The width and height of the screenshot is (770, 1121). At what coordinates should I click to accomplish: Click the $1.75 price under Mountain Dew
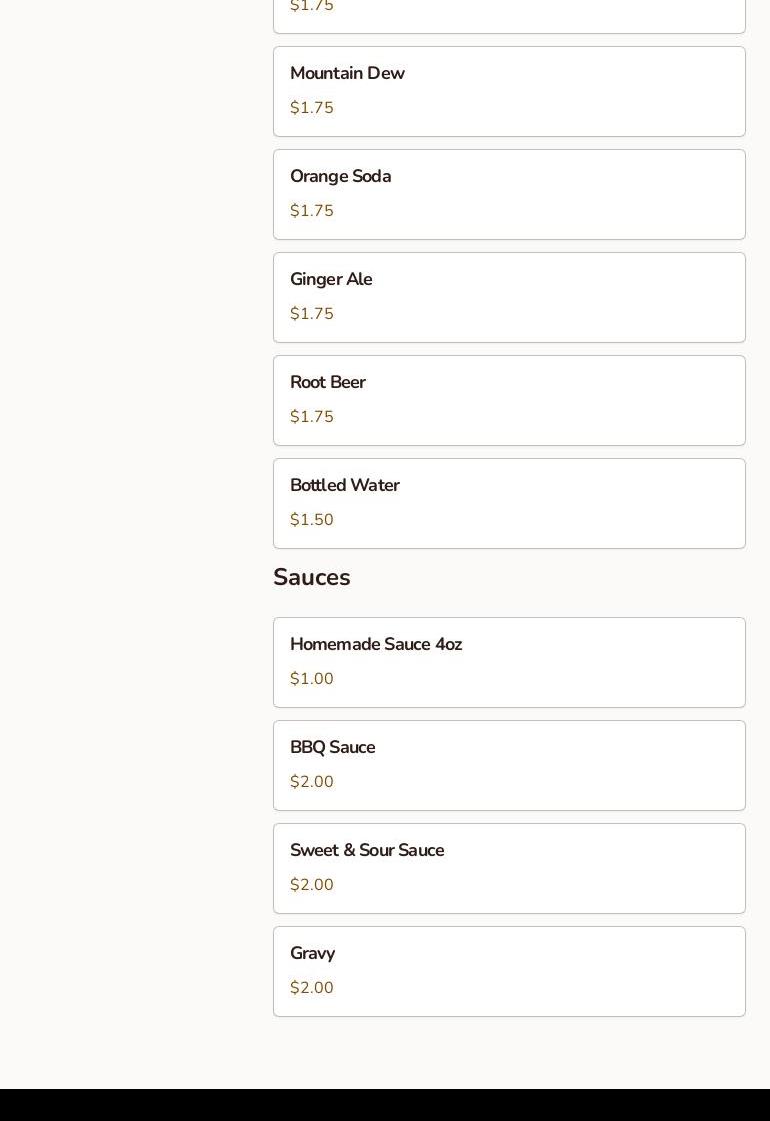(x=312, y=108)
